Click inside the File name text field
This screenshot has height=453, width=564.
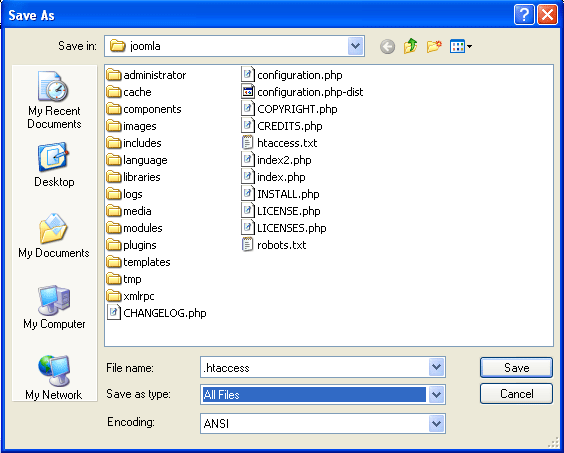tap(315, 367)
